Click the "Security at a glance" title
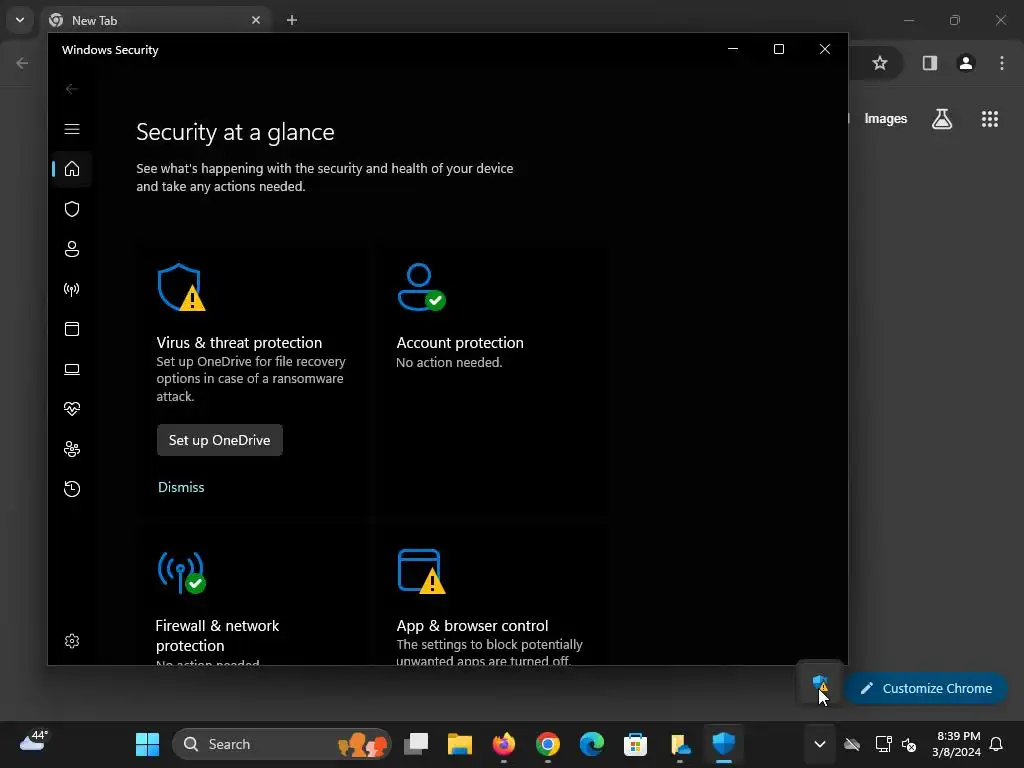The image size is (1024, 768). [235, 133]
